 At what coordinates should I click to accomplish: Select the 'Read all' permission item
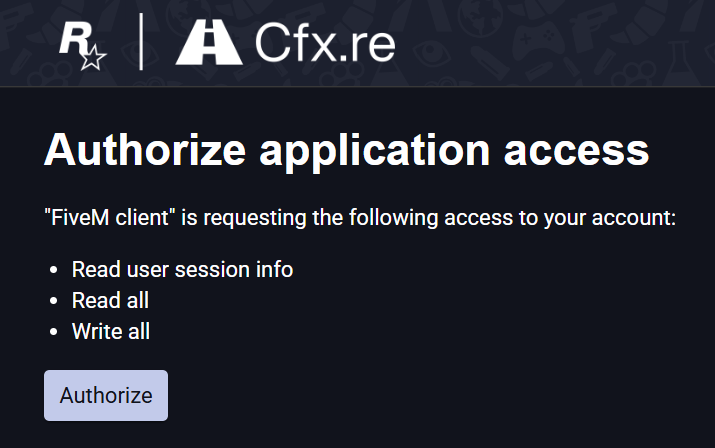(x=110, y=300)
